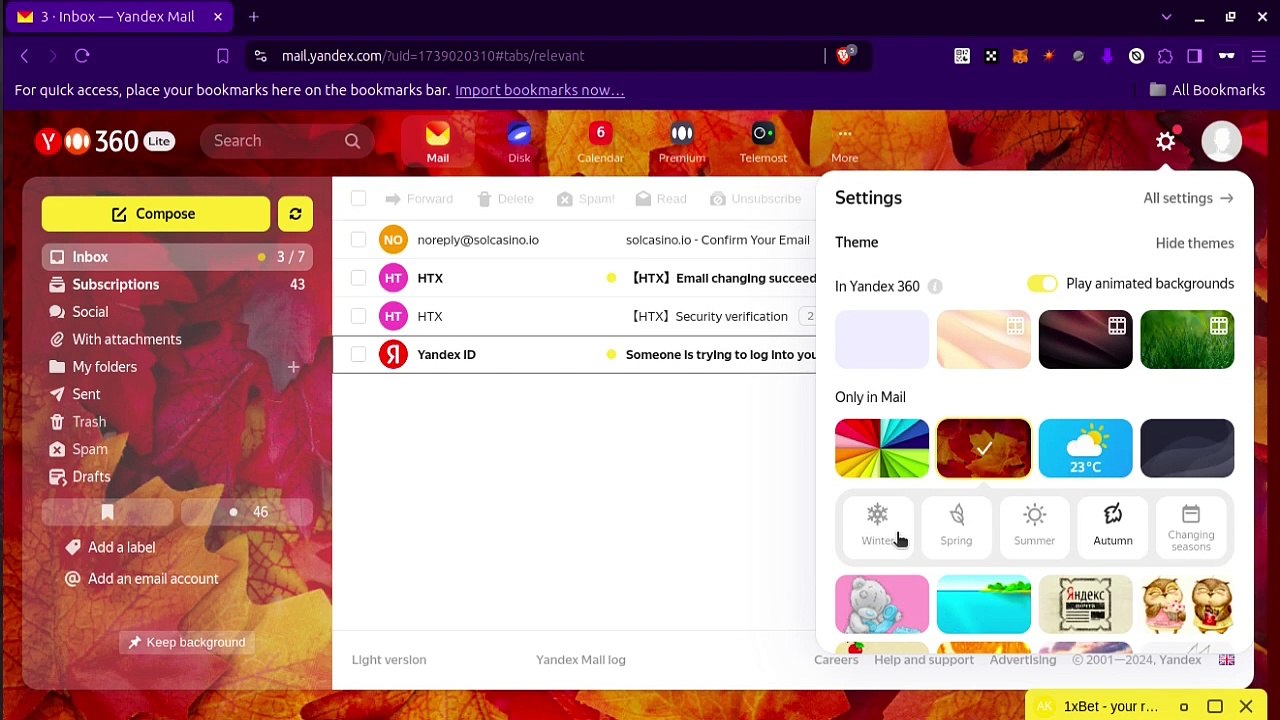This screenshot has height=720, width=1280.
Task: Open the browser main menu
Action: 1259,56
